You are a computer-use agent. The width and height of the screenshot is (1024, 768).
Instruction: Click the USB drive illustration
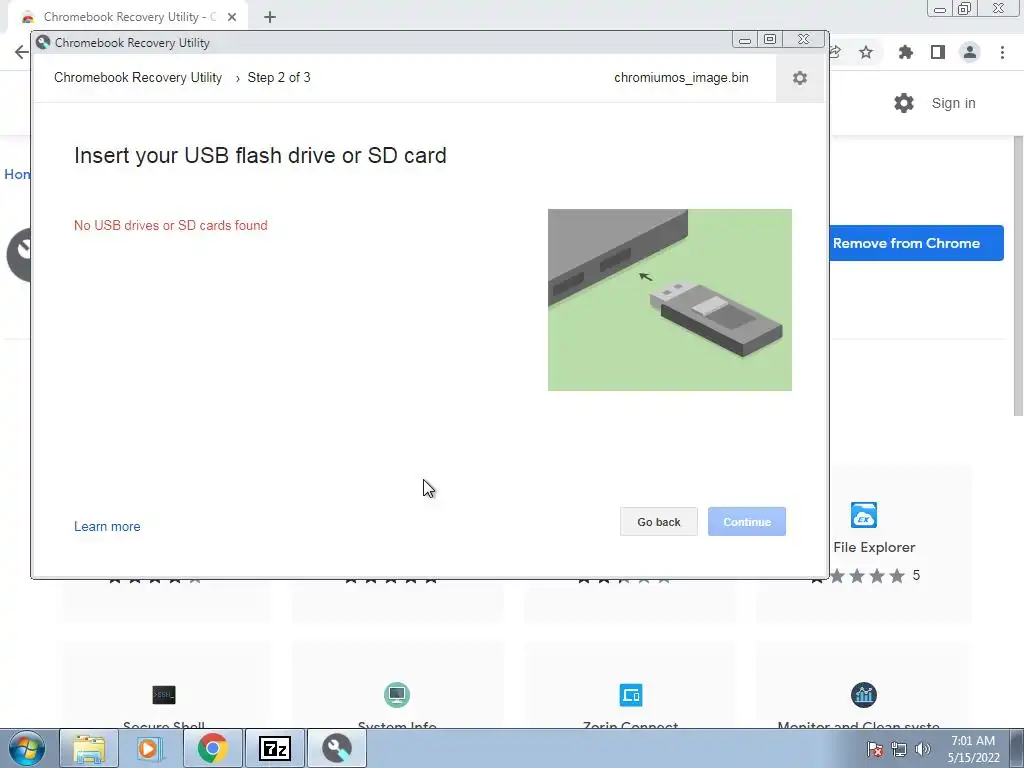coord(669,300)
